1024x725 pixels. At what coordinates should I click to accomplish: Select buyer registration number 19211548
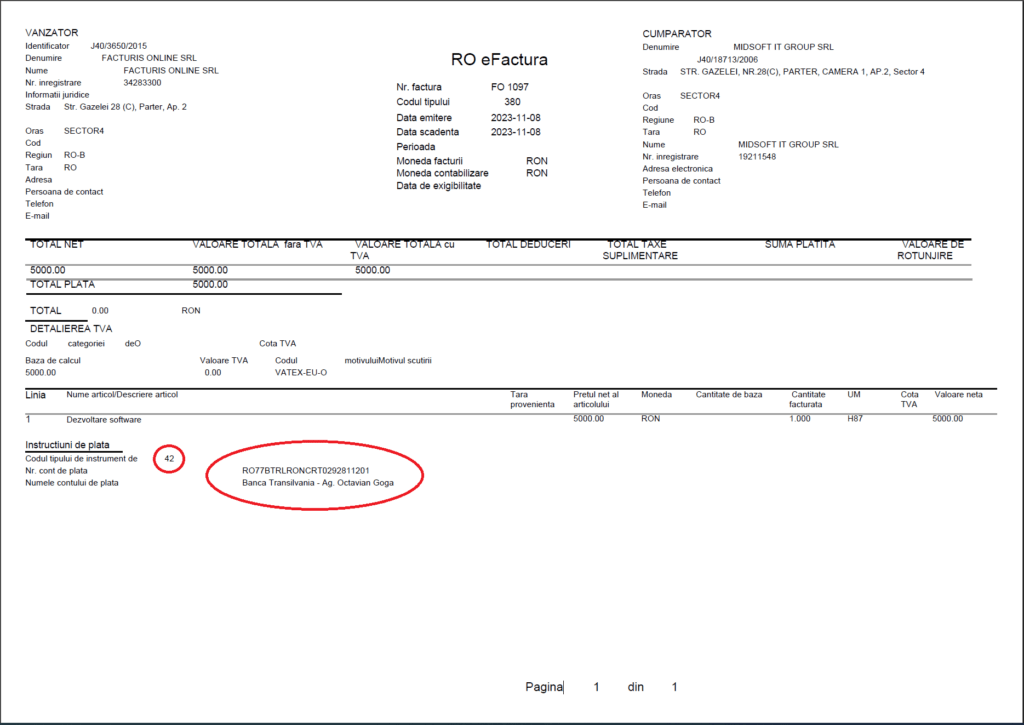point(758,157)
